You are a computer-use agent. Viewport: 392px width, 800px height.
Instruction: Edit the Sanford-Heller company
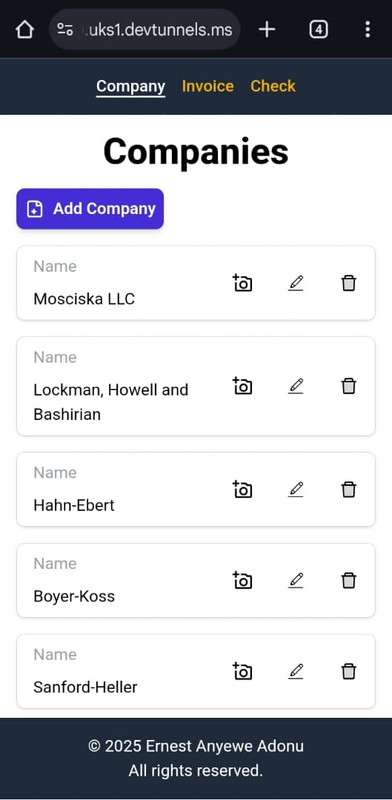point(296,671)
